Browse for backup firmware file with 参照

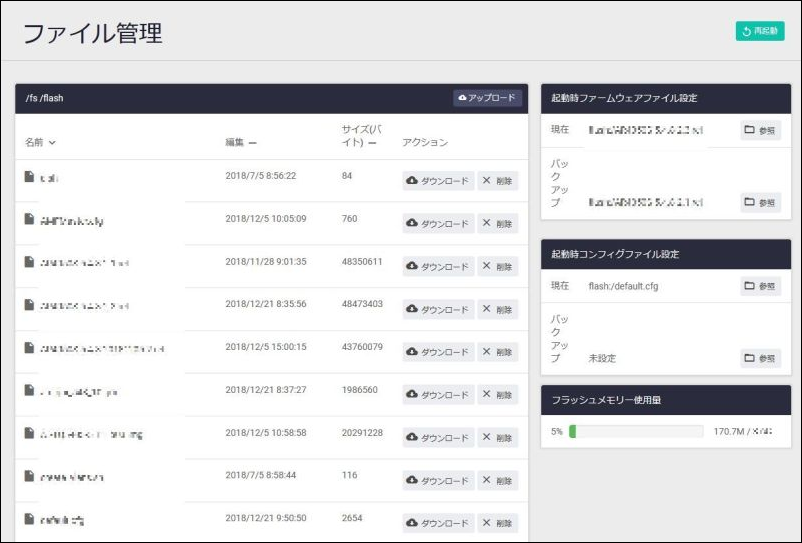pyautogui.click(x=760, y=202)
